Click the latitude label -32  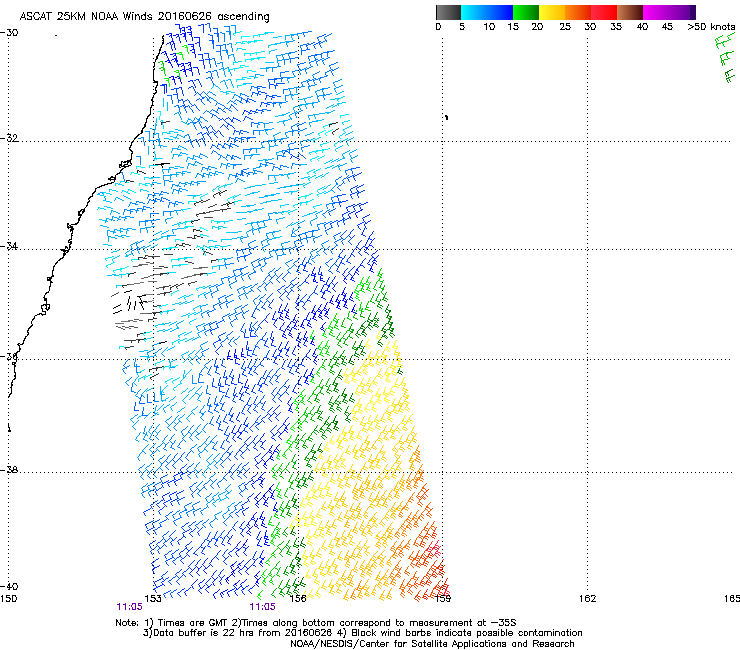(x=9, y=138)
